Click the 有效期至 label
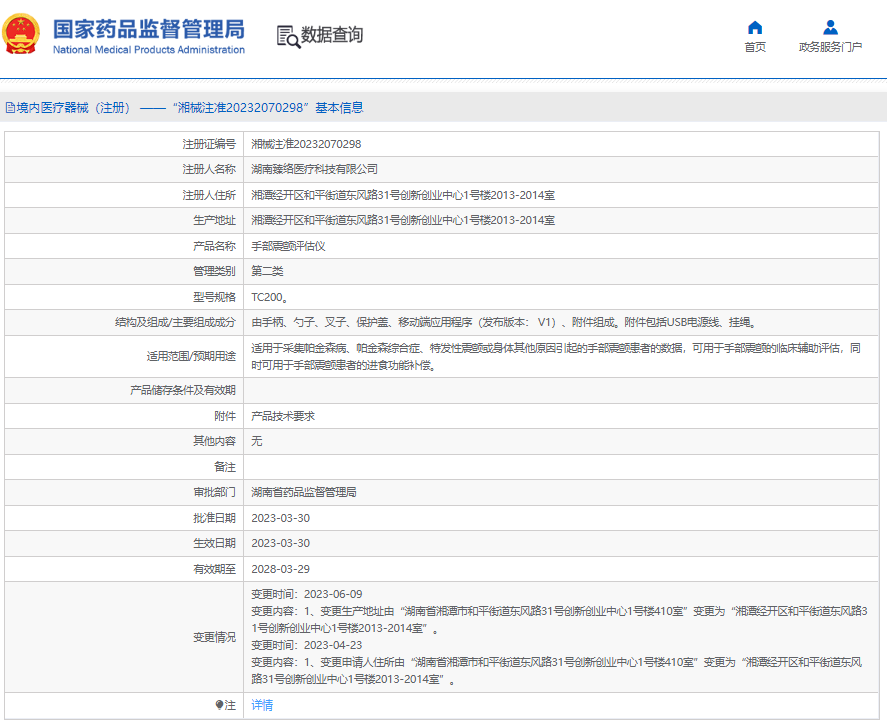887x724 pixels. click(x=214, y=569)
